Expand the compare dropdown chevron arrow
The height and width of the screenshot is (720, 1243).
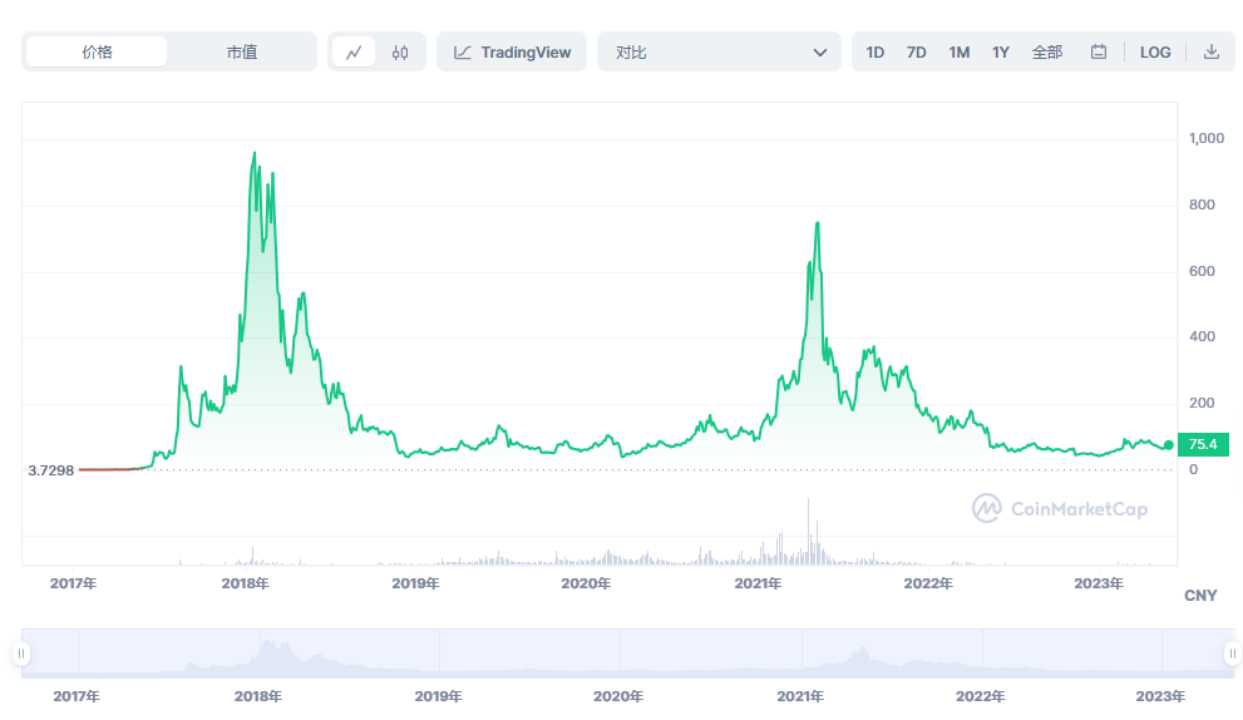(820, 52)
